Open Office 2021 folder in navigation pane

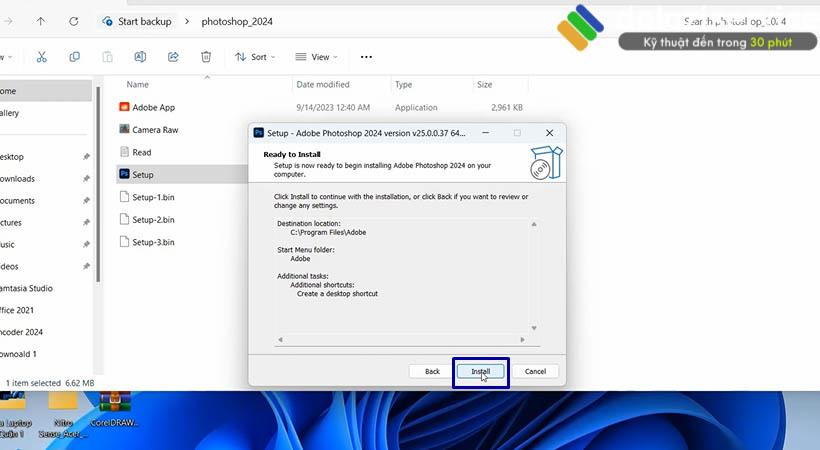17,310
